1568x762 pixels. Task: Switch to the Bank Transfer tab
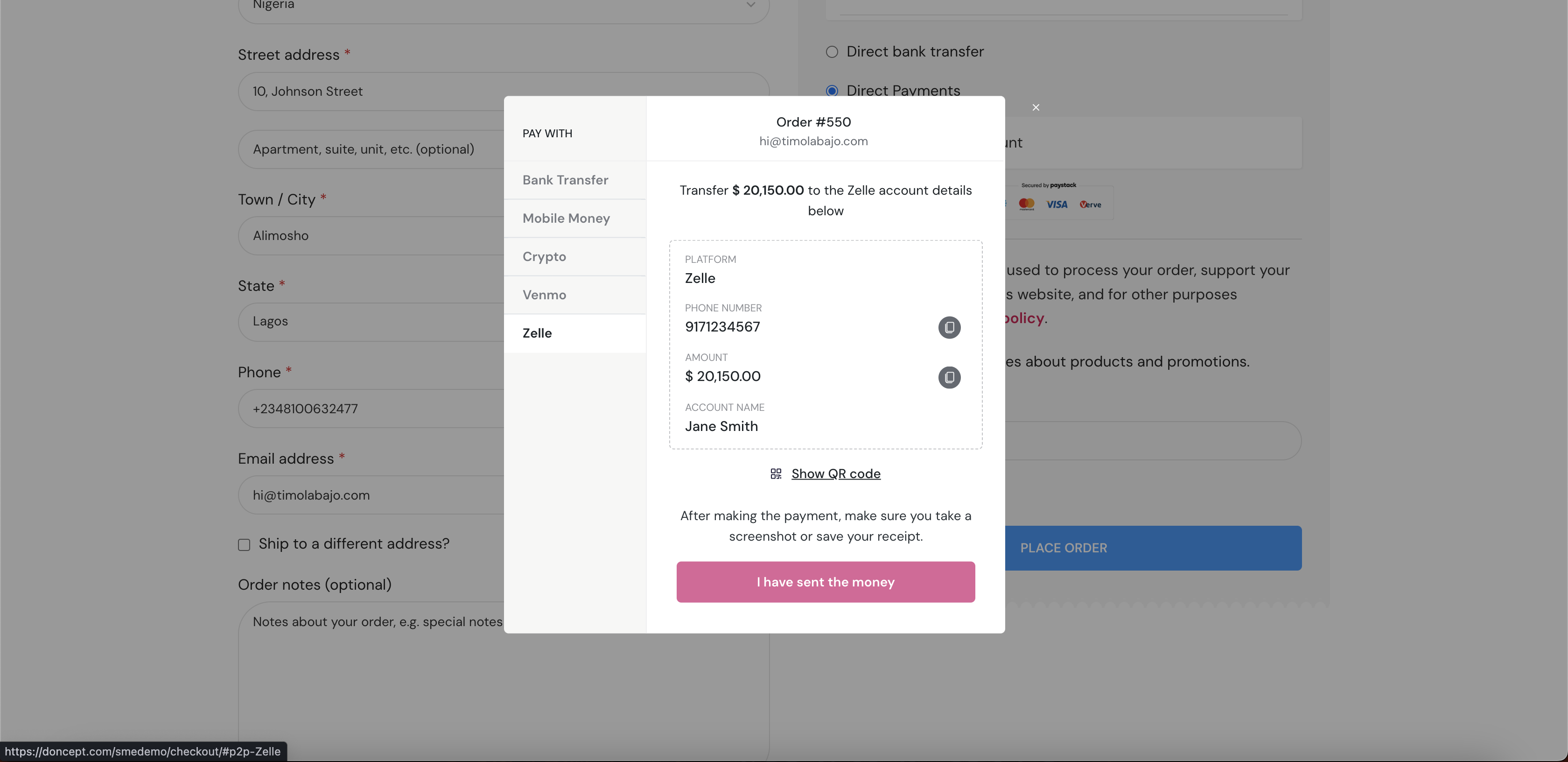(x=564, y=180)
